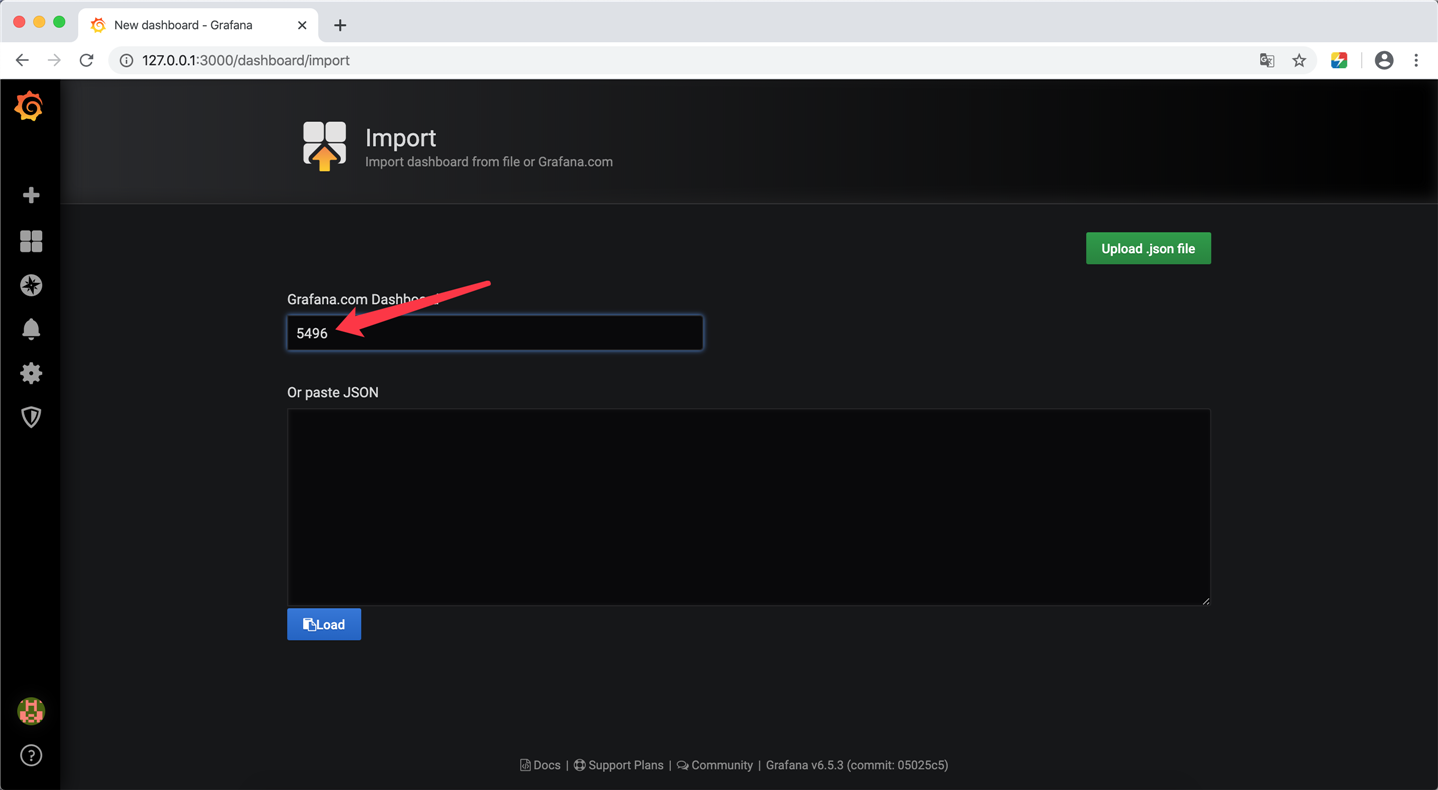Open the Dashboards grid icon in sidebar
1438x790 pixels.
pos(31,241)
